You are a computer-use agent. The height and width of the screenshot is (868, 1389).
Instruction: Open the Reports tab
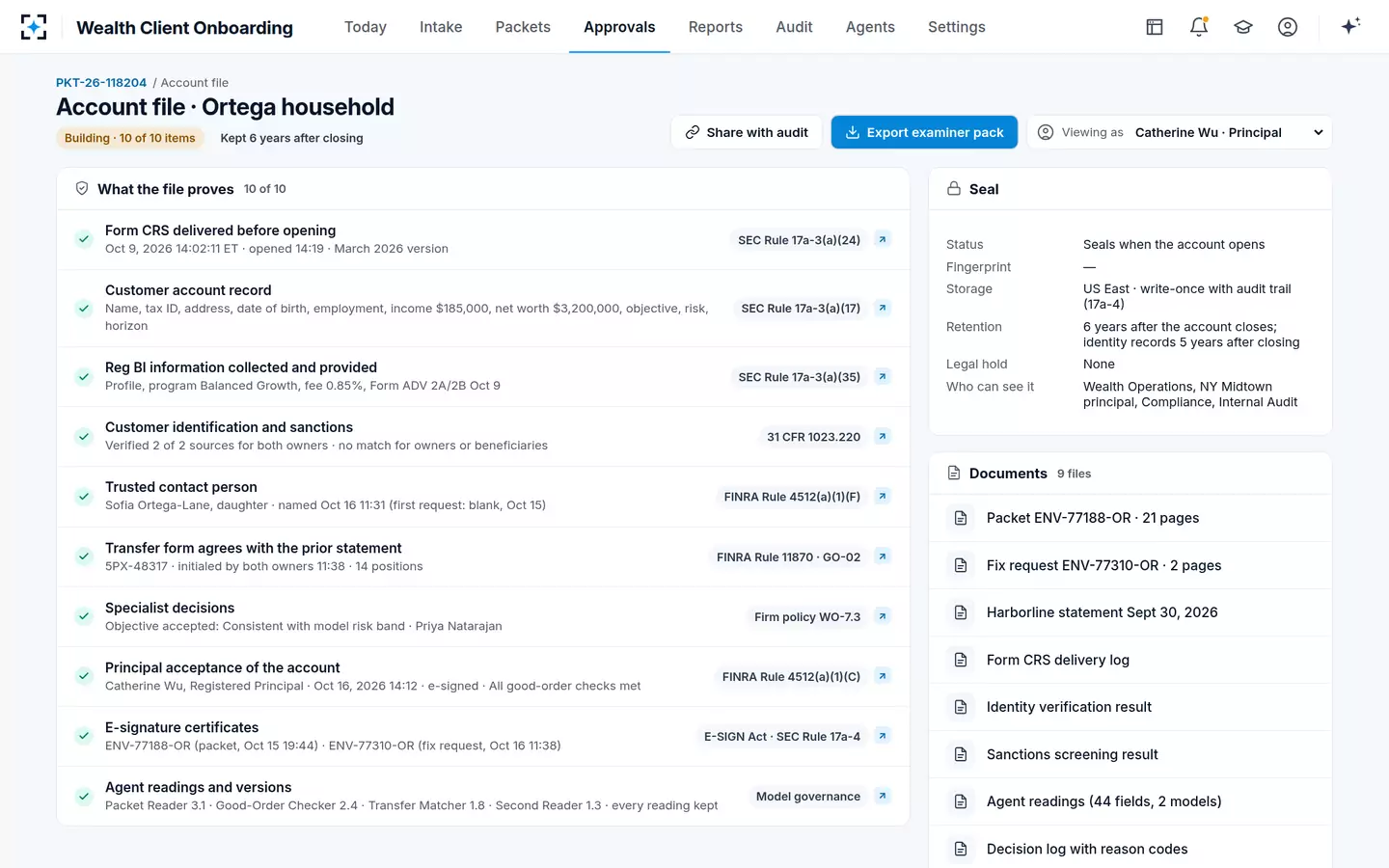tap(716, 27)
